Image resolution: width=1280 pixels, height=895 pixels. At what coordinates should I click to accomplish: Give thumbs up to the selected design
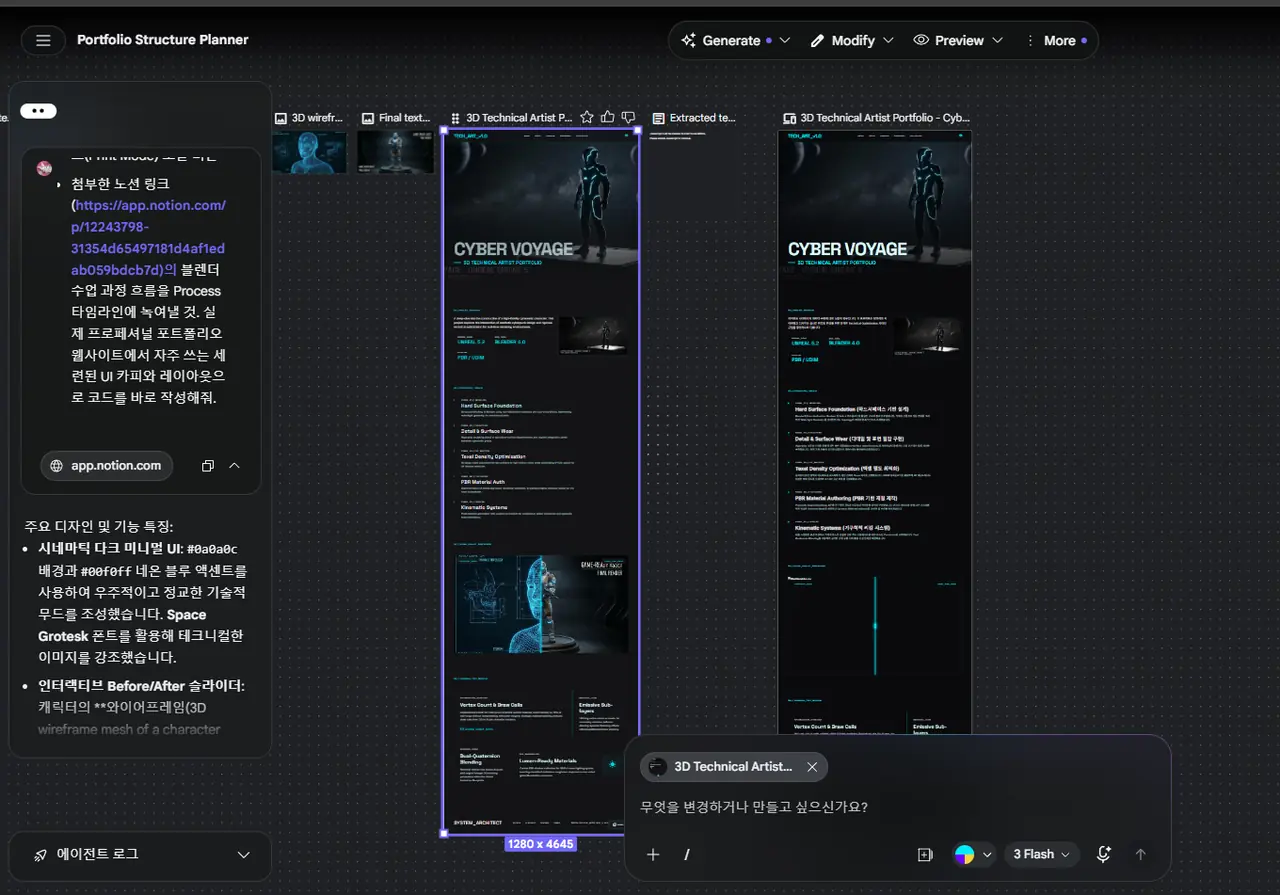607,117
